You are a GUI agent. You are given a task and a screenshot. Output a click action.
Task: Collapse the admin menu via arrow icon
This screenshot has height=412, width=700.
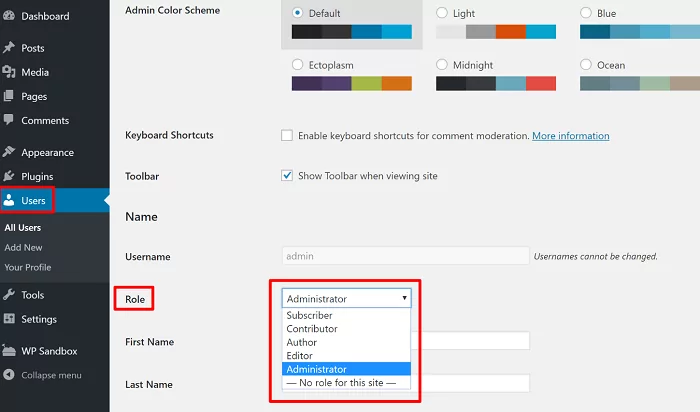coord(9,375)
